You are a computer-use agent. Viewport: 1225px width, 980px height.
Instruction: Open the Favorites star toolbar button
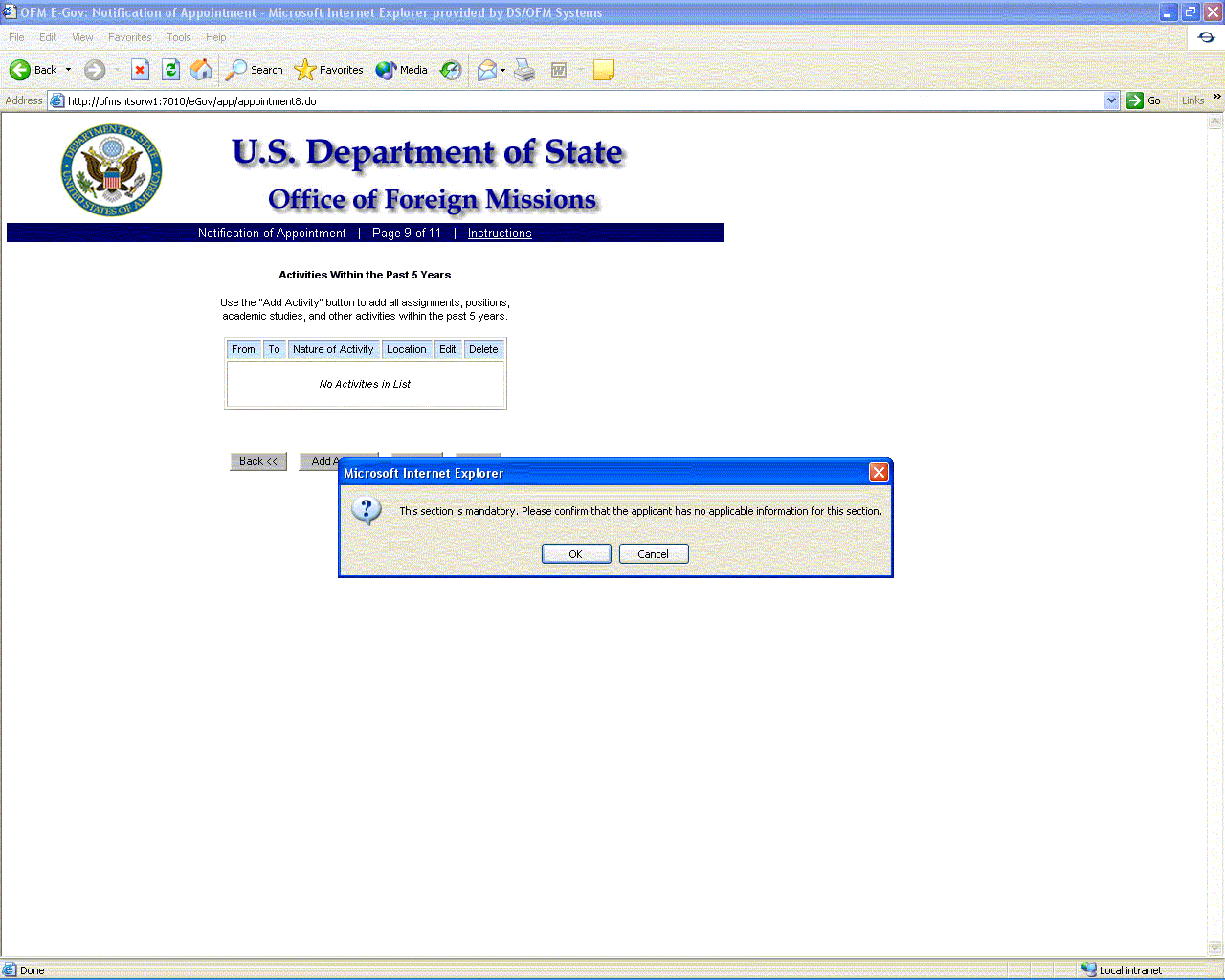(329, 70)
